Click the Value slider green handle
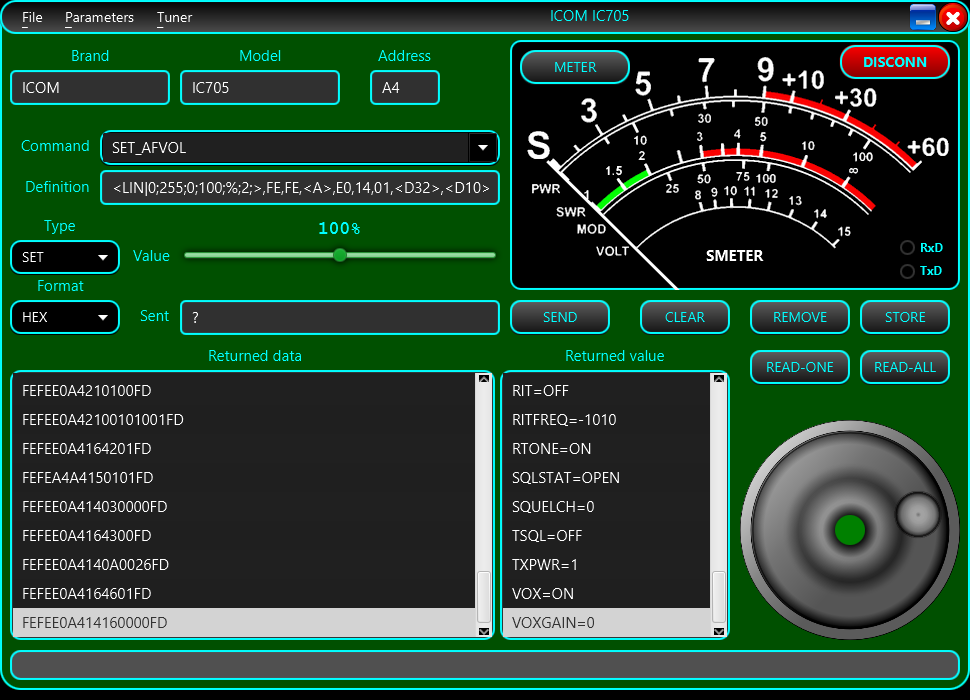Image resolution: width=970 pixels, height=700 pixels. pos(340,255)
